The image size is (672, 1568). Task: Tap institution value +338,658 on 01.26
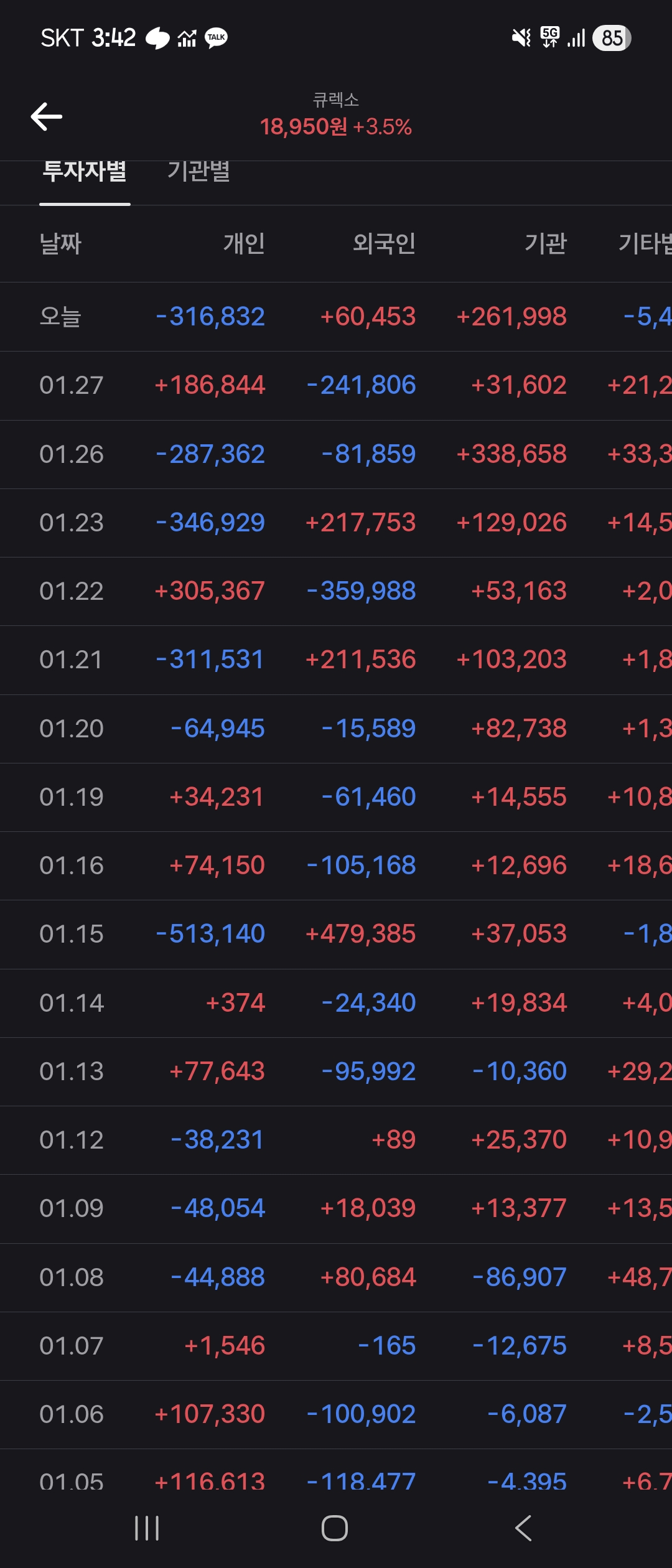(511, 454)
